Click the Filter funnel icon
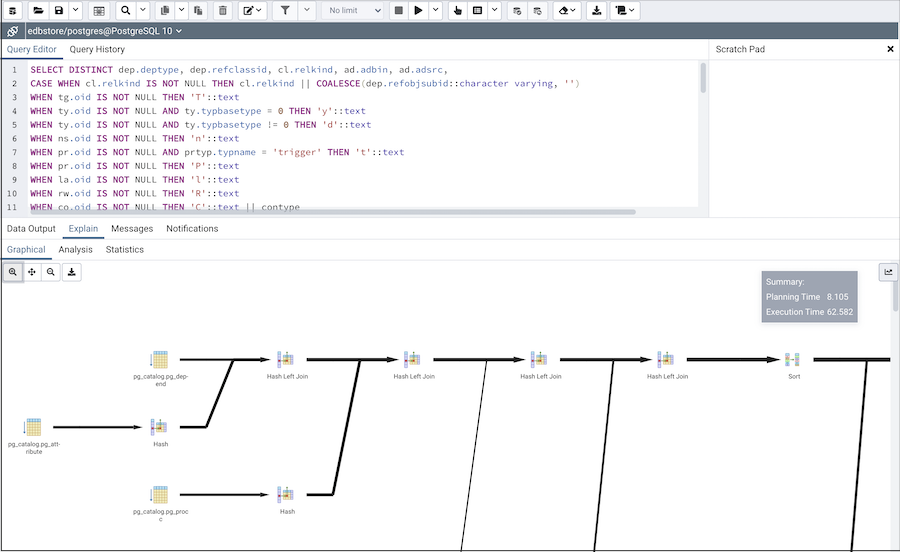 (x=285, y=10)
